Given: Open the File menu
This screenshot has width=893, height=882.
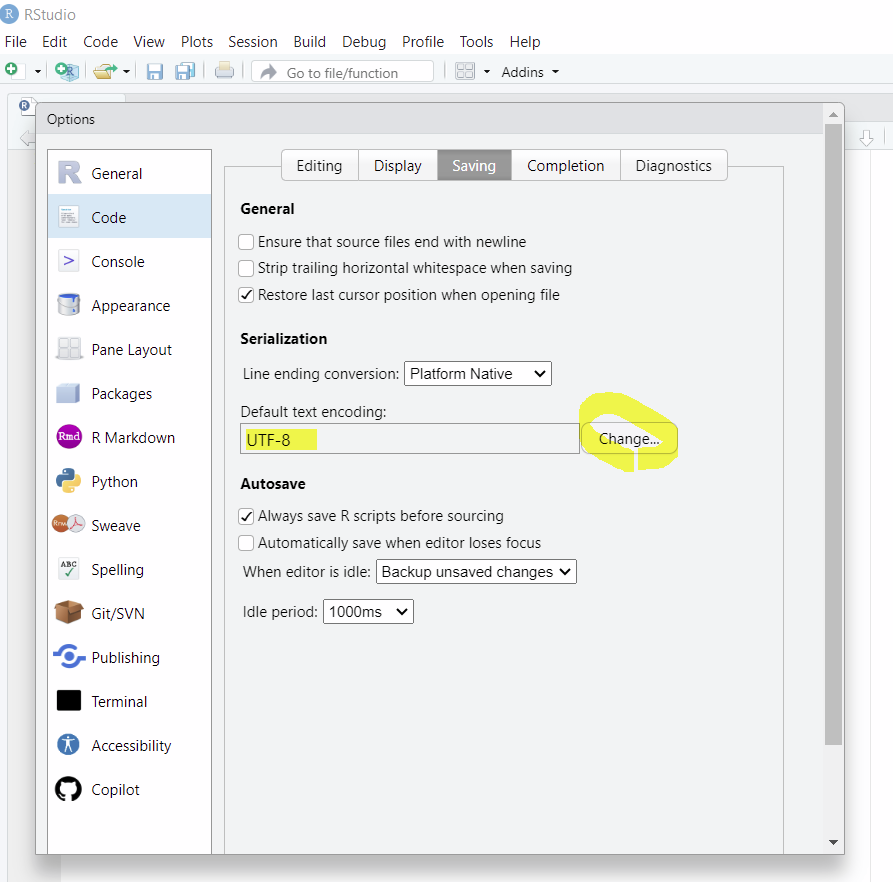Looking at the screenshot, I should (x=15, y=42).
